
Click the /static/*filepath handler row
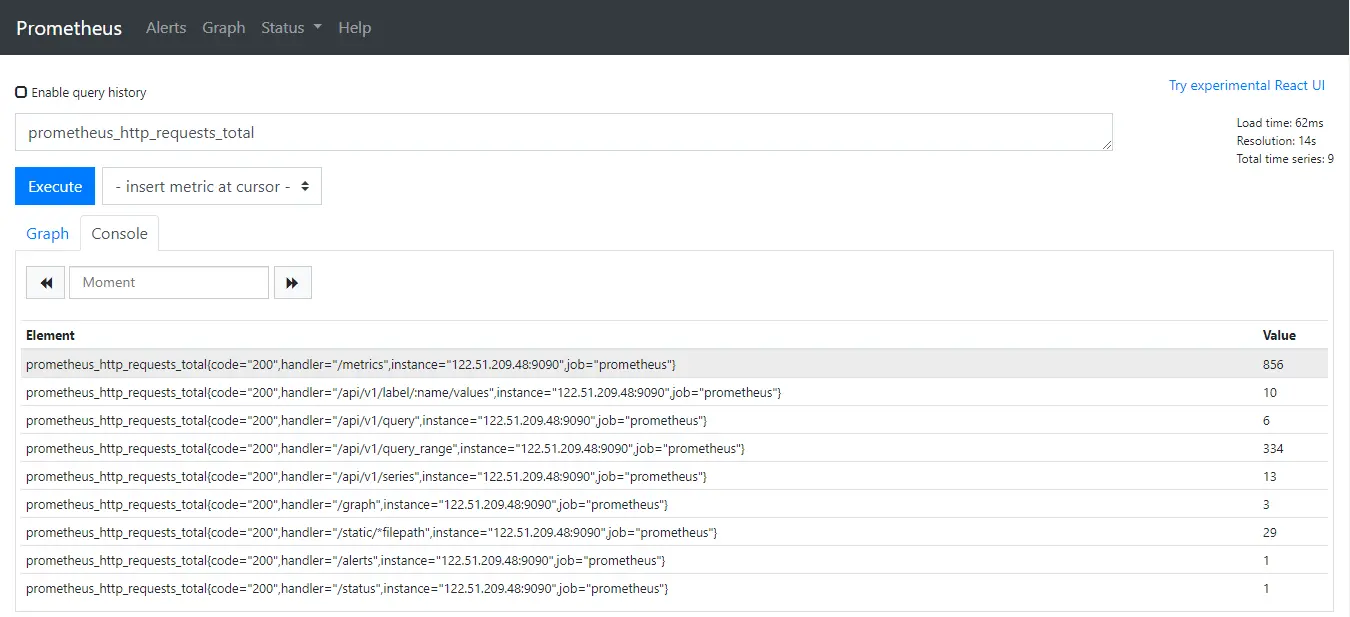(x=371, y=533)
